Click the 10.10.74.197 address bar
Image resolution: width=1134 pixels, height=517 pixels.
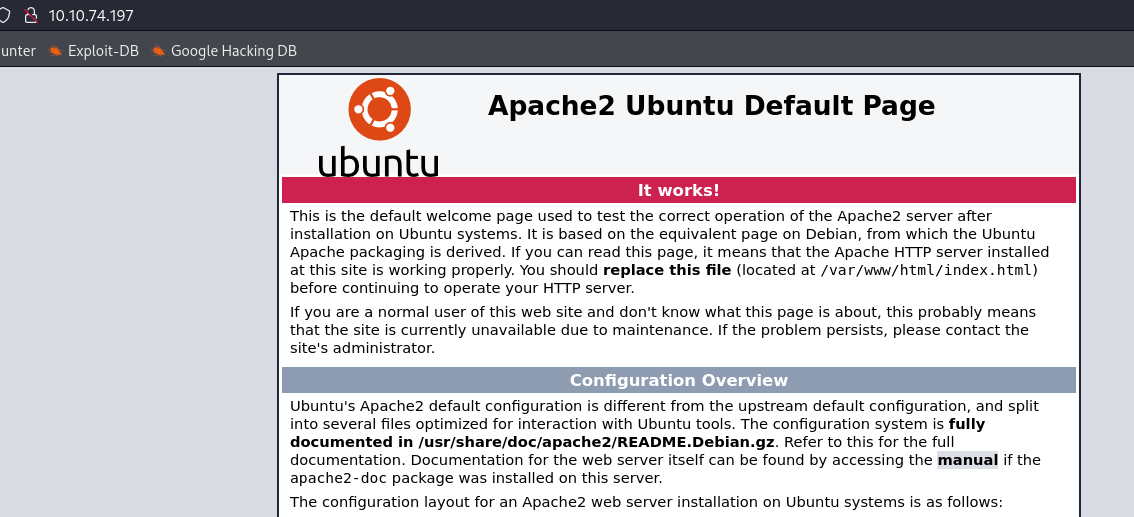[x=91, y=15]
